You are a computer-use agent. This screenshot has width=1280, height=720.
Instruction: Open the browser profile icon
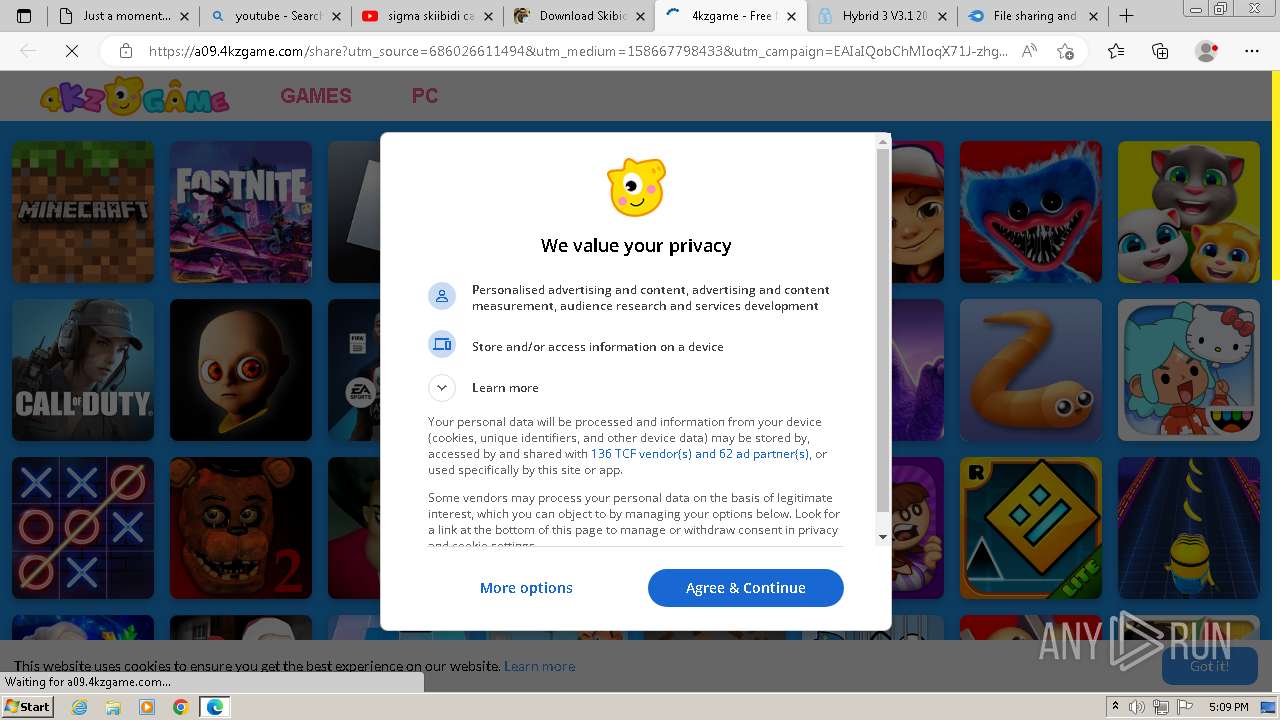(1207, 51)
